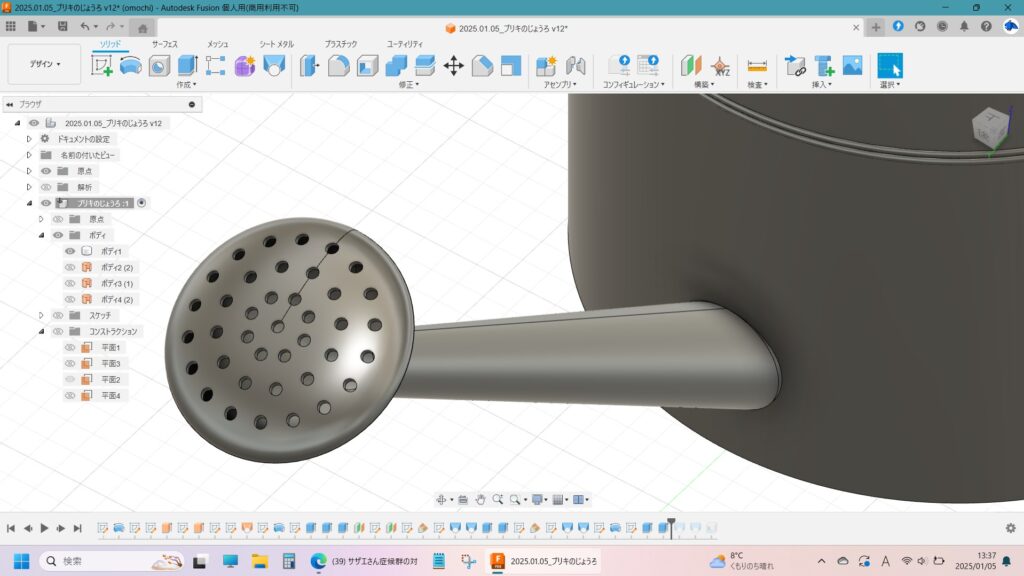
Task: Open the シート メタル tab
Action: tap(276, 44)
